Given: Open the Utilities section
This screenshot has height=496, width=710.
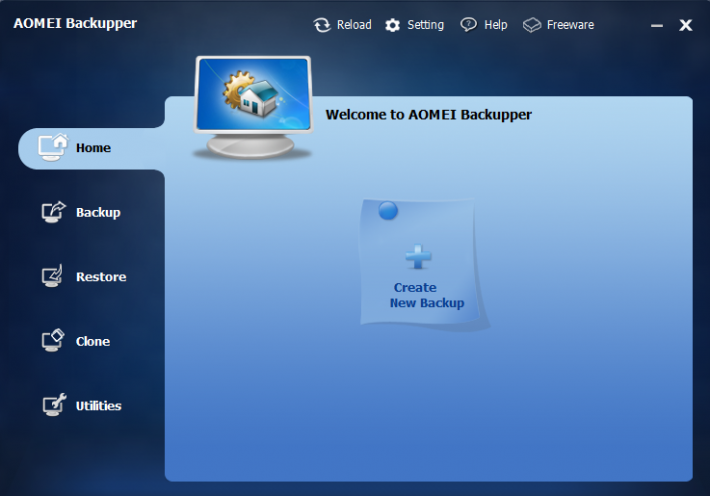Looking at the screenshot, I should [x=98, y=405].
